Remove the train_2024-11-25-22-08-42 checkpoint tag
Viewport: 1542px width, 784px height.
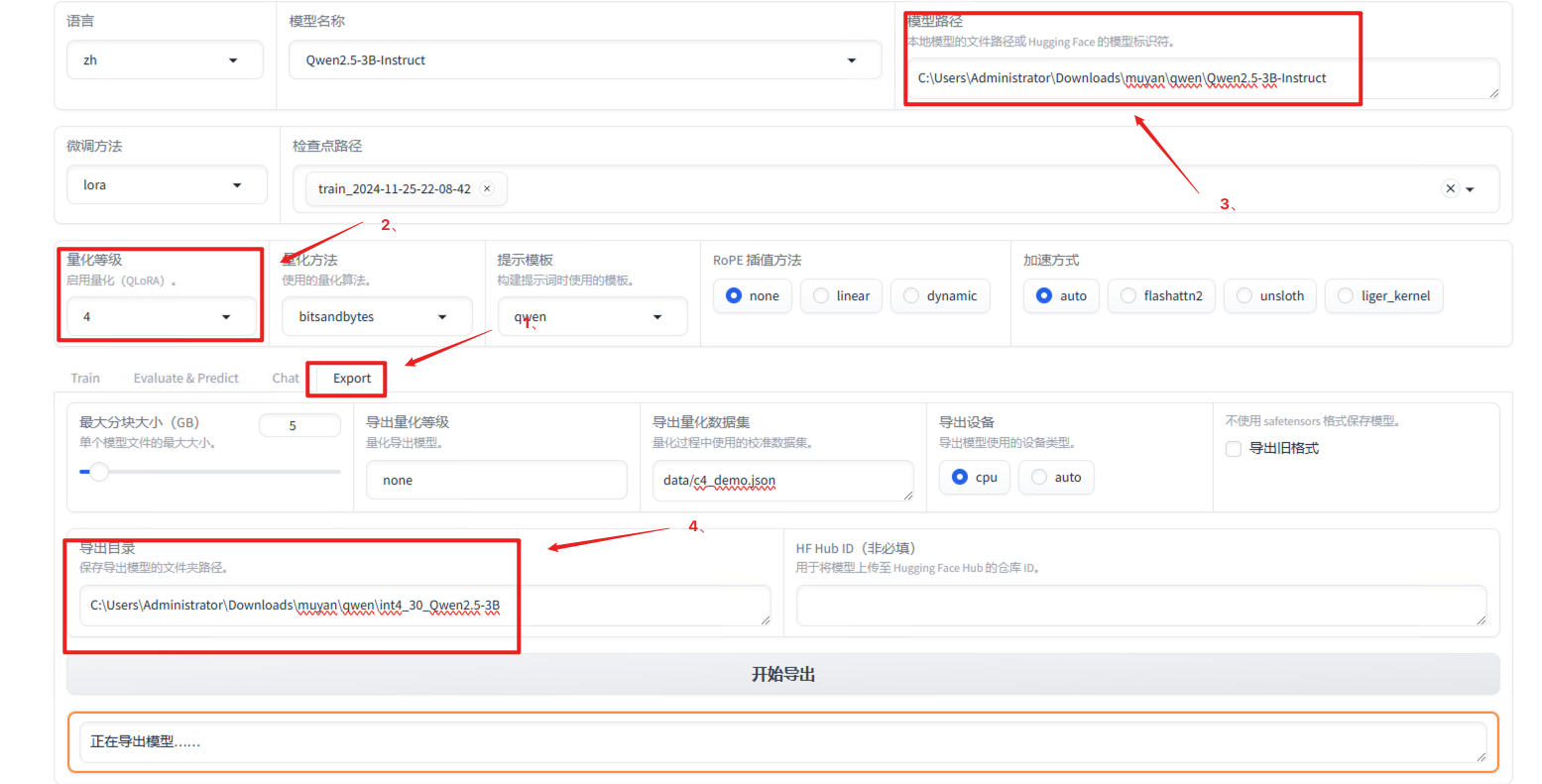click(487, 188)
